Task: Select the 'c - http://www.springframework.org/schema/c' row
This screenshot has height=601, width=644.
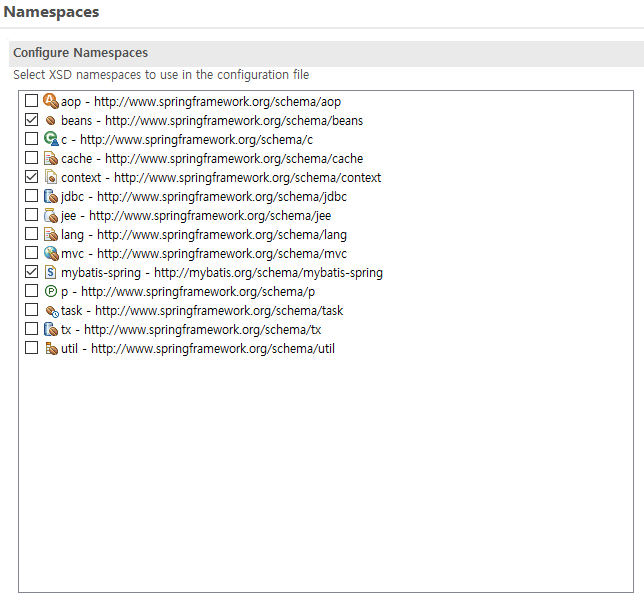Action: tap(187, 140)
